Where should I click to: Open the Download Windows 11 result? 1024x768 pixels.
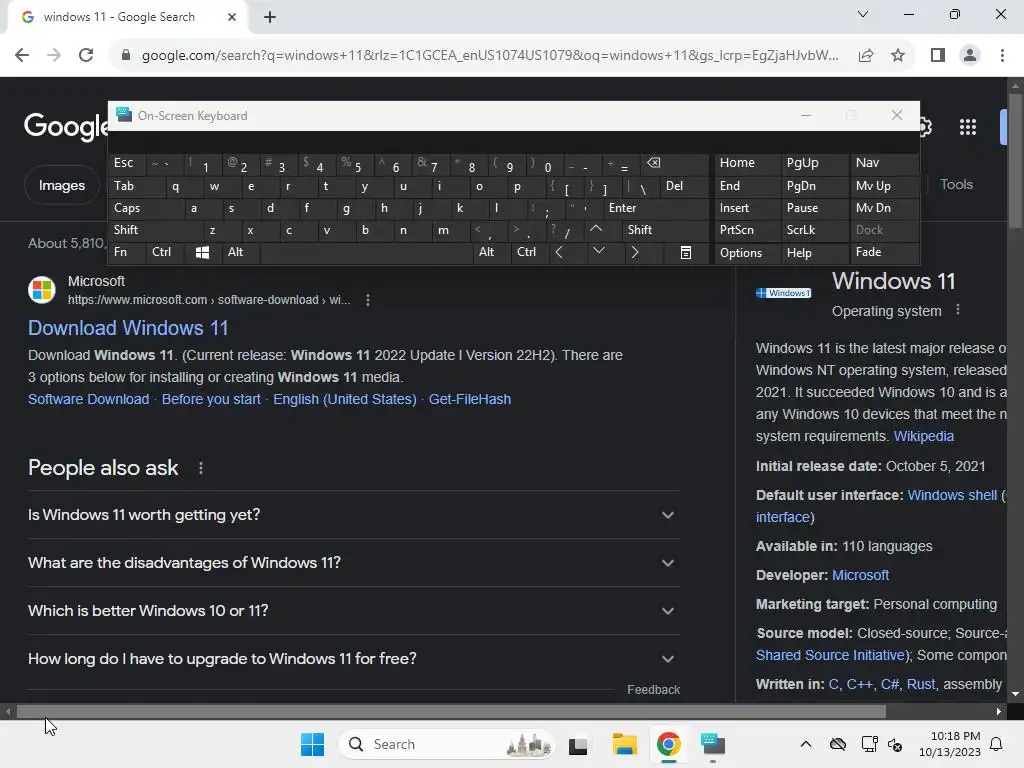click(x=128, y=328)
